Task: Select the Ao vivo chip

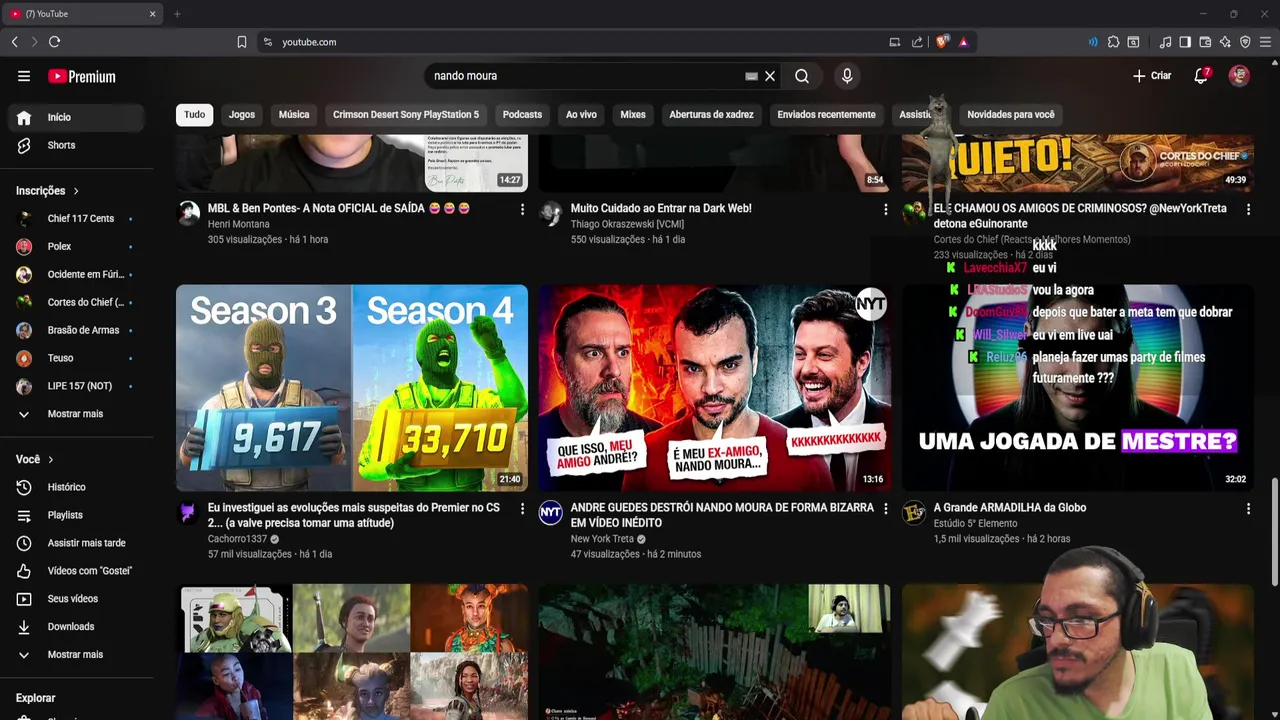Action: [x=581, y=114]
